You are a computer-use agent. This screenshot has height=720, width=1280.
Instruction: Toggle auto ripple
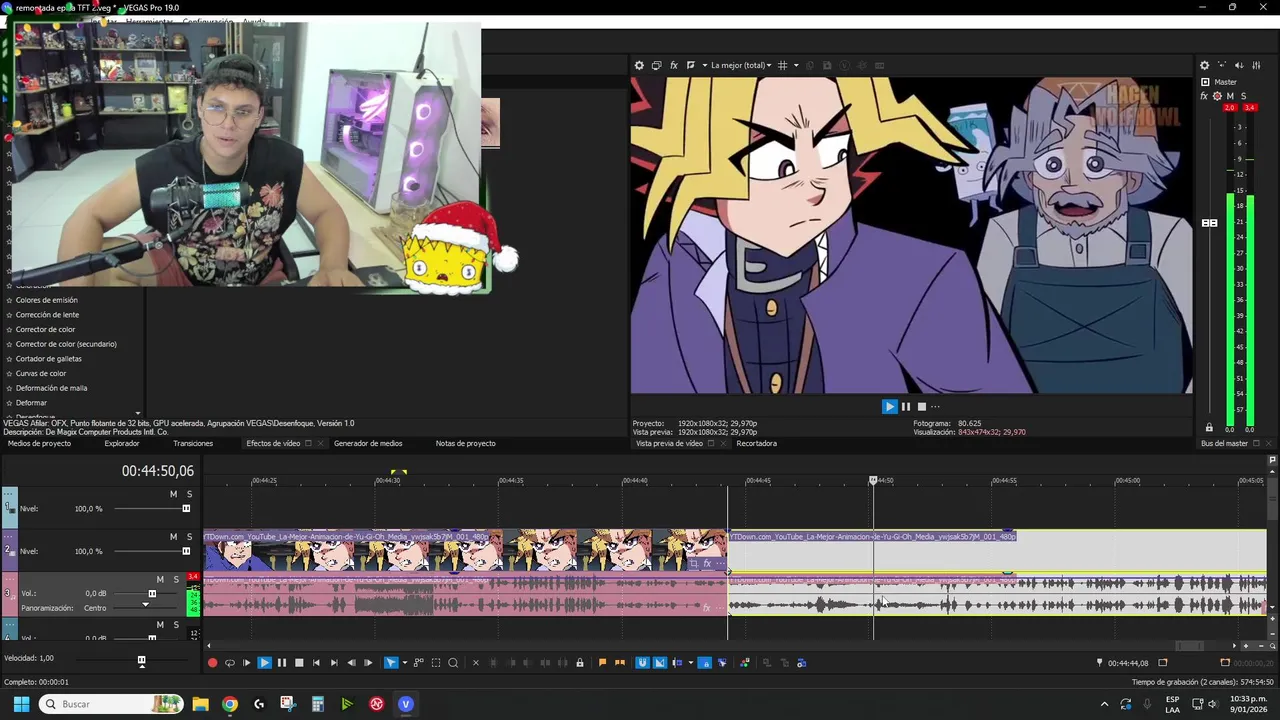678,662
